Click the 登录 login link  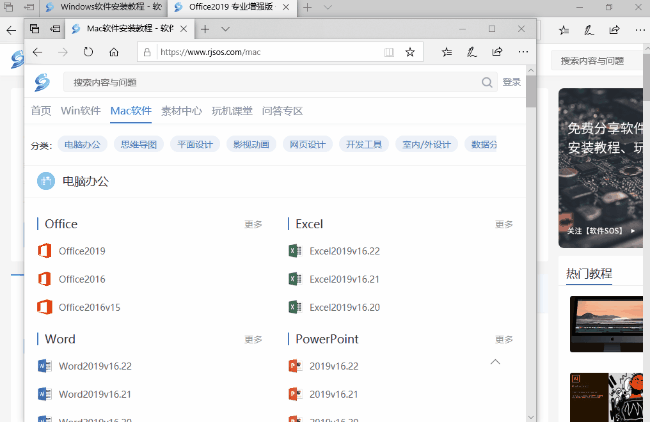click(x=512, y=82)
